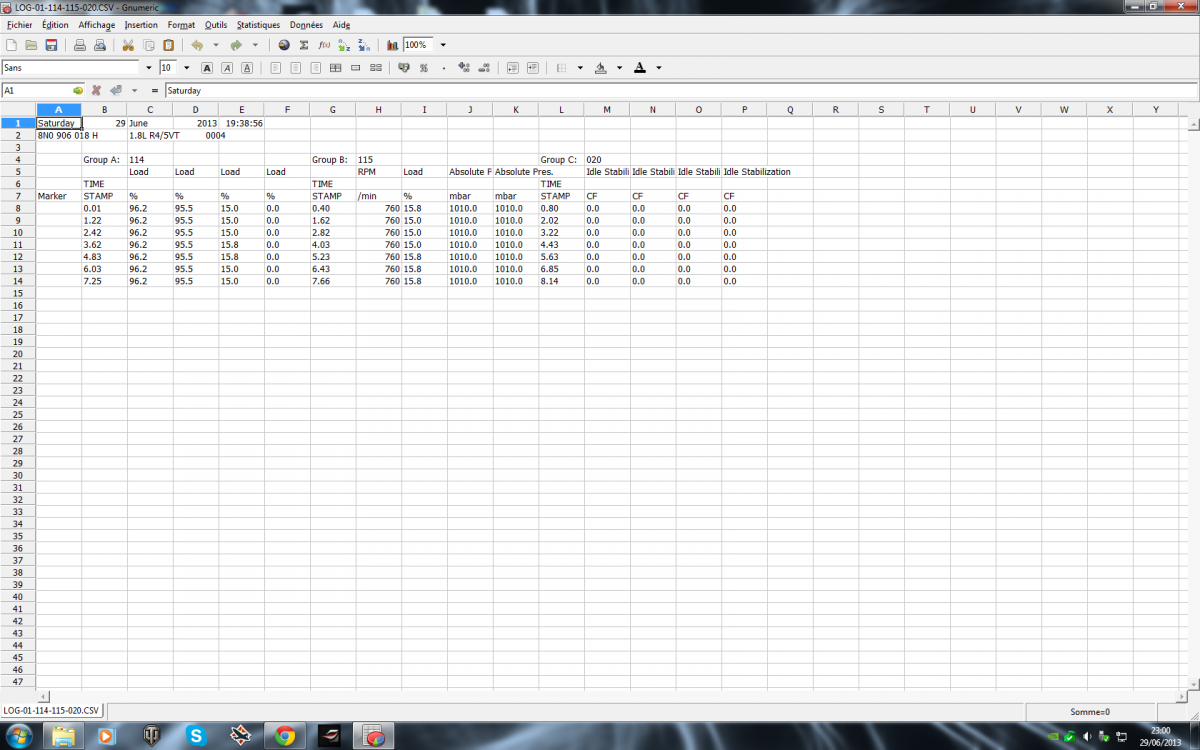The height and width of the screenshot is (750, 1200).
Task: Click the Save file icon
Action: (x=51, y=45)
